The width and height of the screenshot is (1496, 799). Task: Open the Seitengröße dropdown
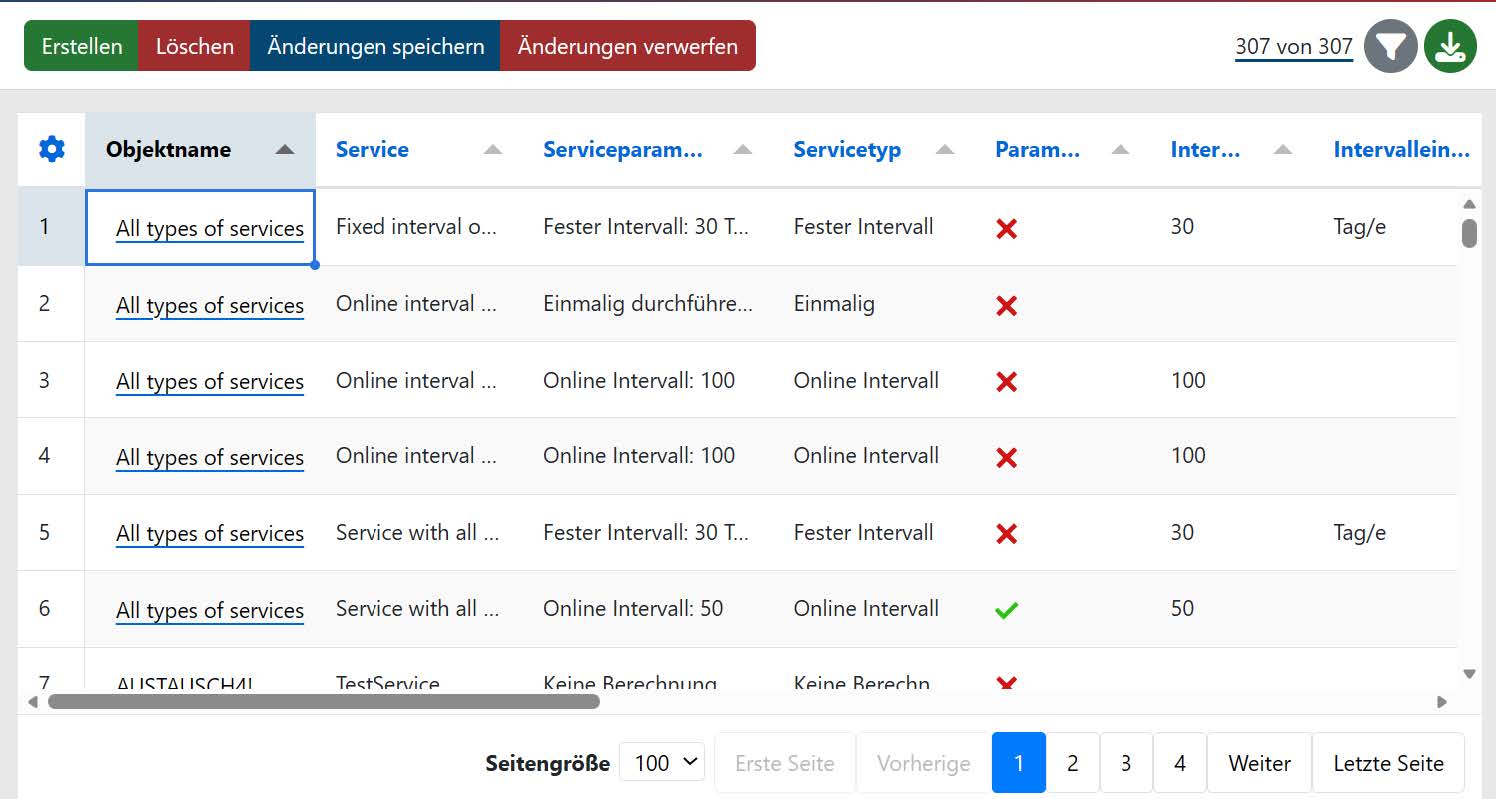point(662,763)
